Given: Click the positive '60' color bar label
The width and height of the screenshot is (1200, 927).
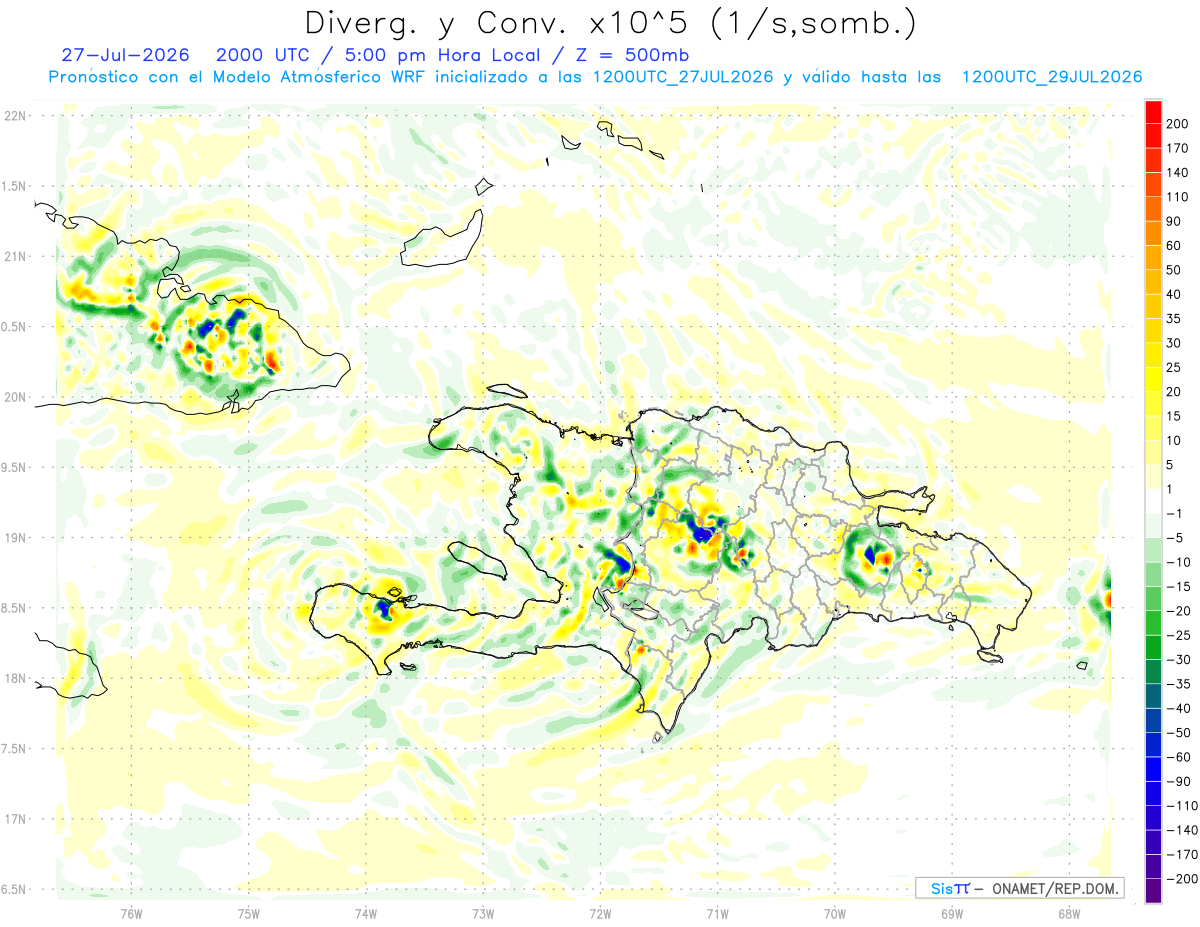Looking at the screenshot, I should [1174, 245].
